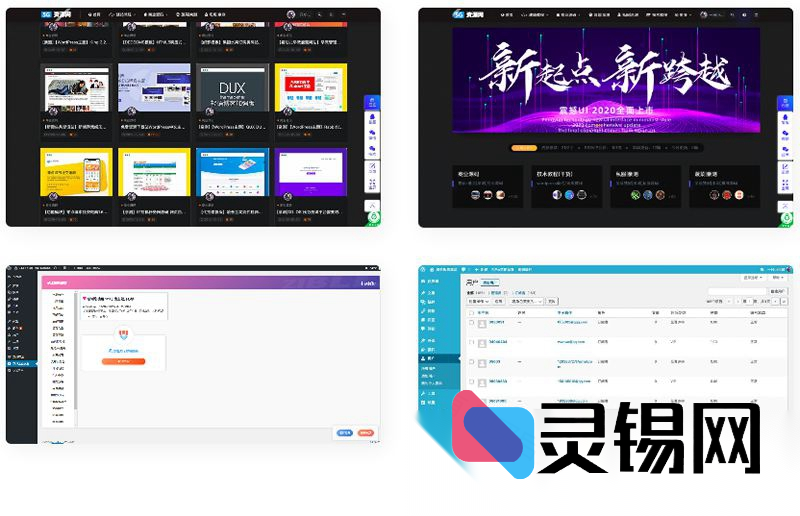Click the user avatar in the purple-banner window header
The width and height of the screenshot is (800, 516).
click(704, 15)
